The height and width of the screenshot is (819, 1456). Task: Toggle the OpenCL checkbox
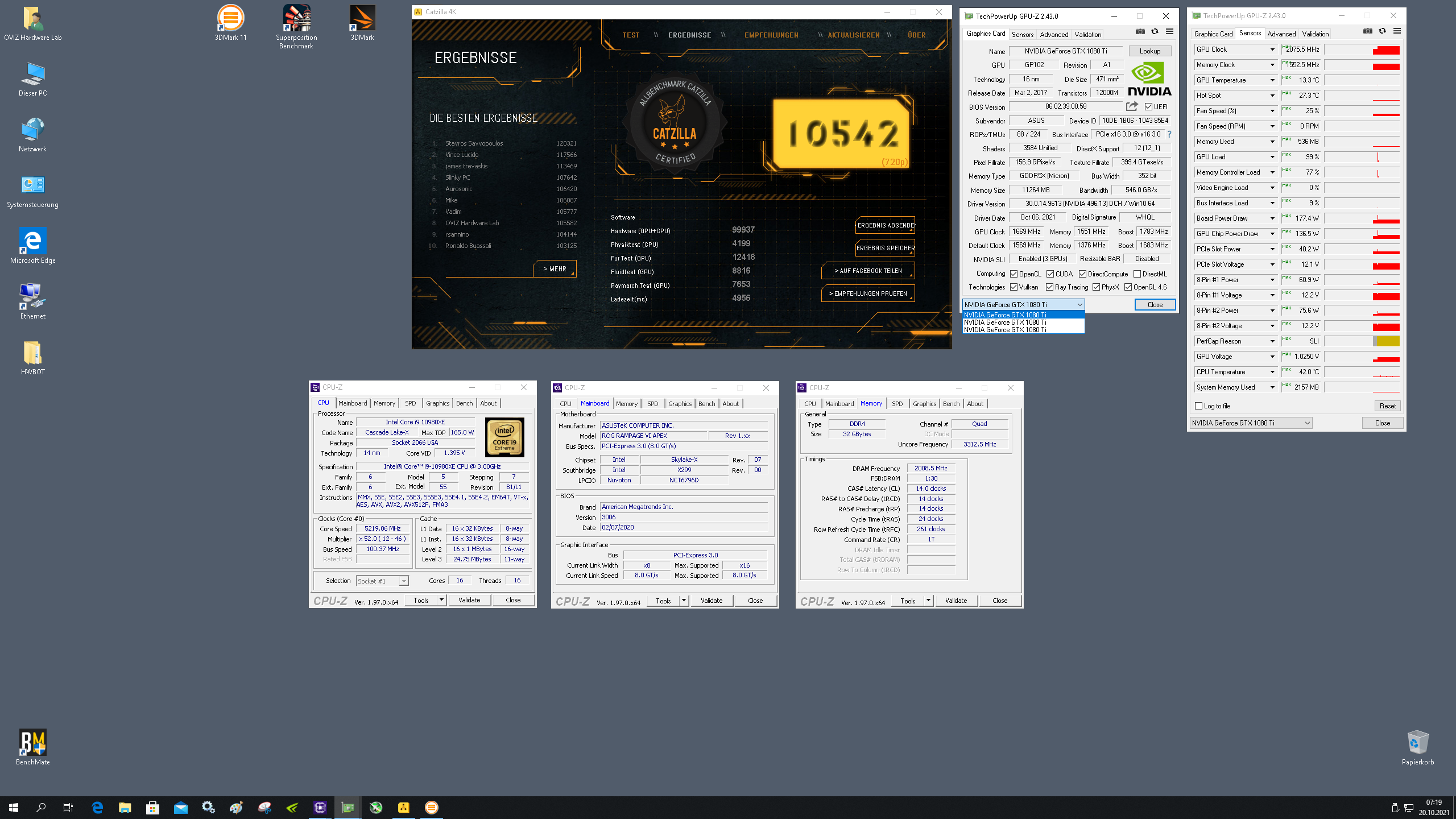[x=1014, y=274]
